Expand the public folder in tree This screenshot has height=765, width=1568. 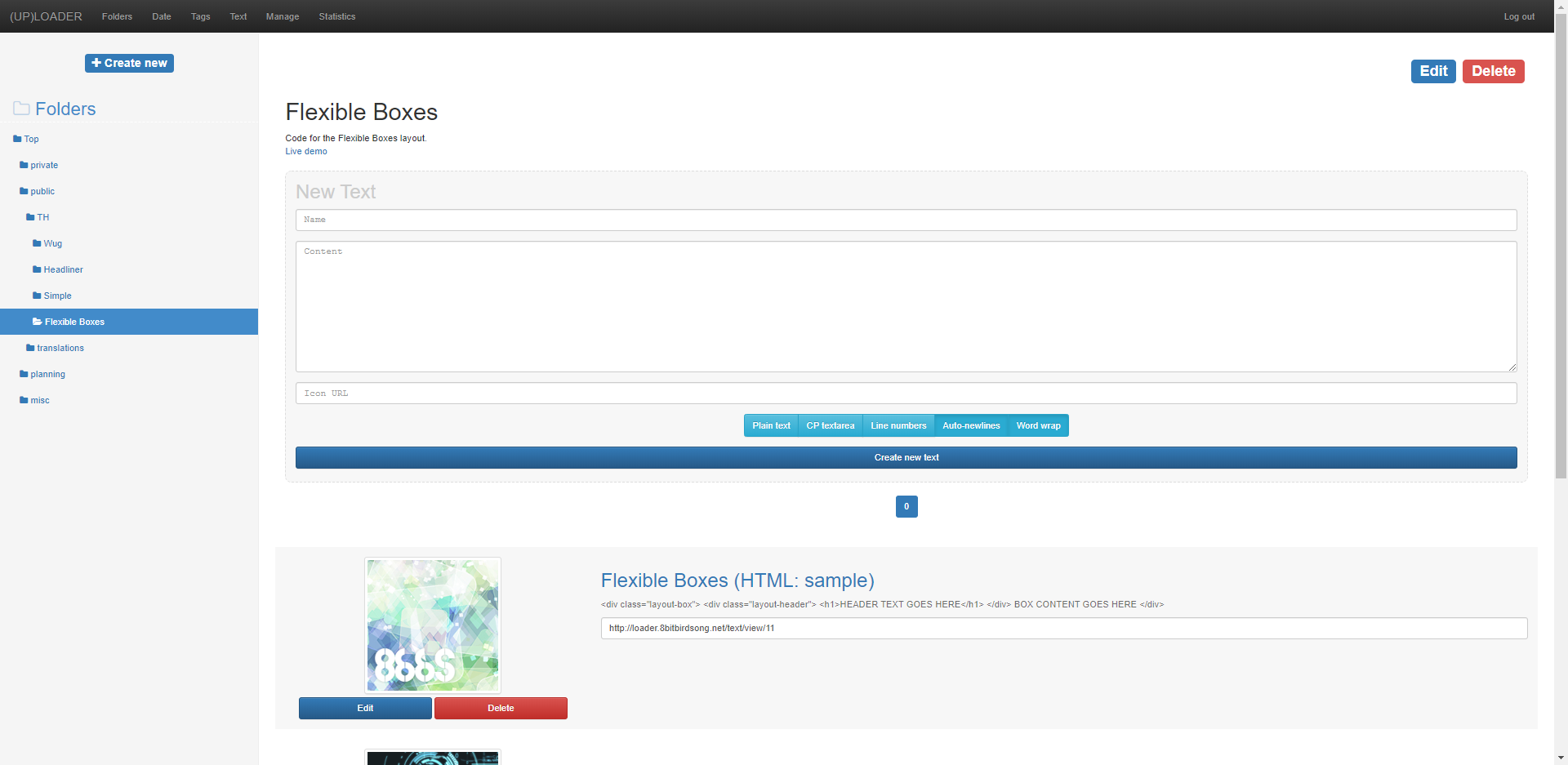pos(42,191)
